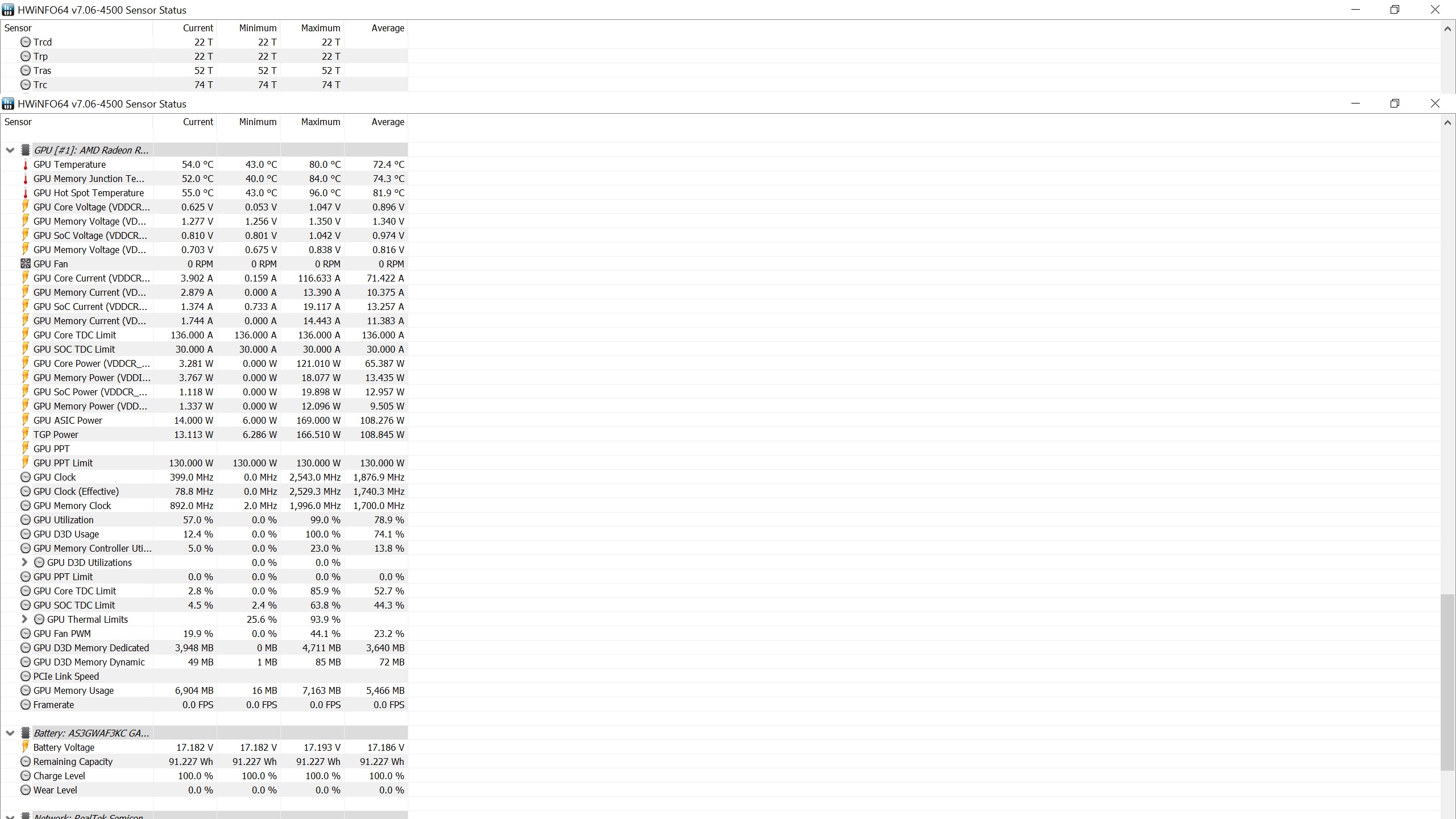This screenshot has height=819, width=1456.
Task: Select the TGP Power sensor row
Action: tap(56, 435)
